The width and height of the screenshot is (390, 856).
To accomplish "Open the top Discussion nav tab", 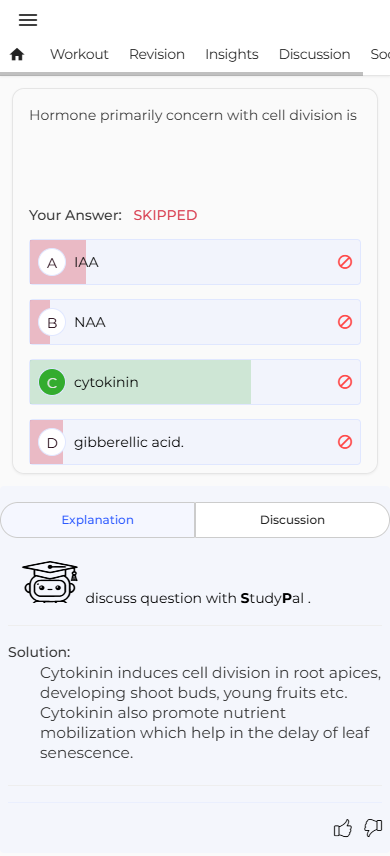I will pos(315,54).
